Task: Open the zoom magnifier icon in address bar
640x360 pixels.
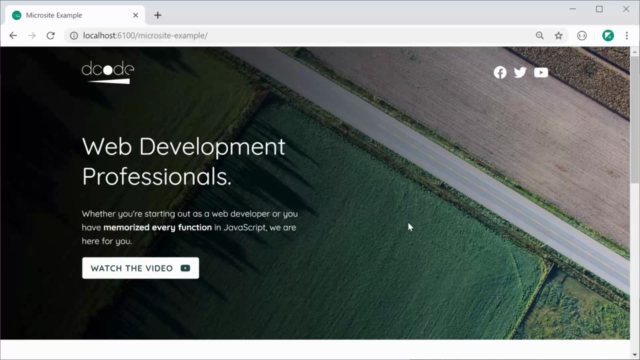Action: pyautogui.click(x=540, y=36)
